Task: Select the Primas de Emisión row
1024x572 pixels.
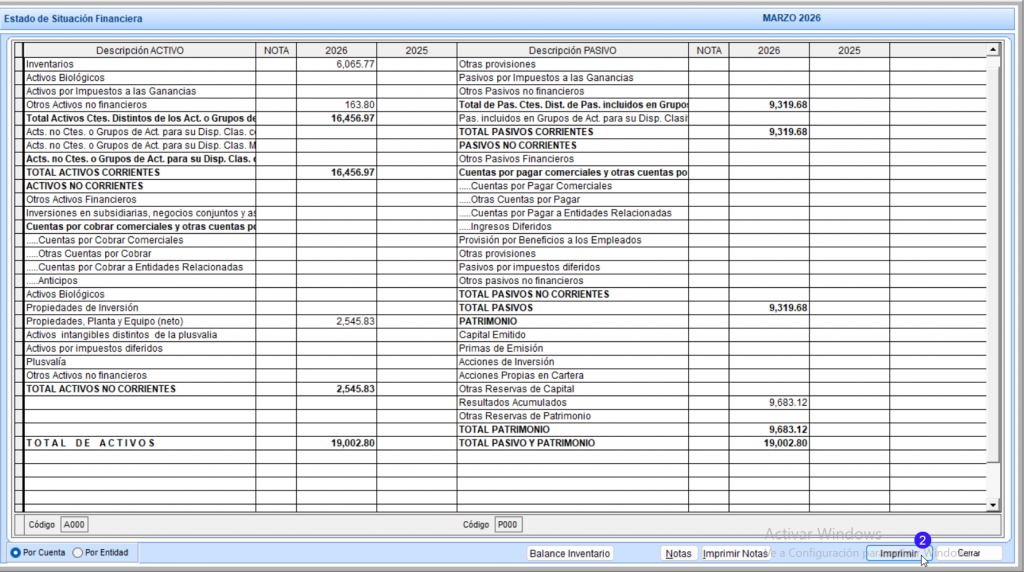Action: coord(573,348)
